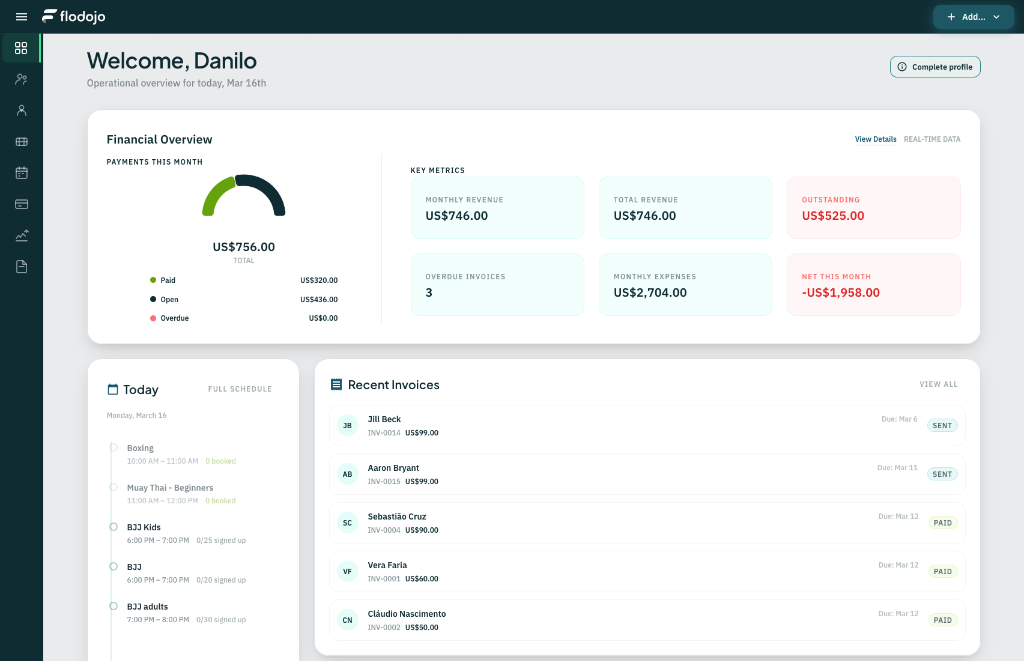Select the Outstanding US$525.00 metric card
Image resolution: width=1024 pixels, height=661 pixels.
coord(873,208)
